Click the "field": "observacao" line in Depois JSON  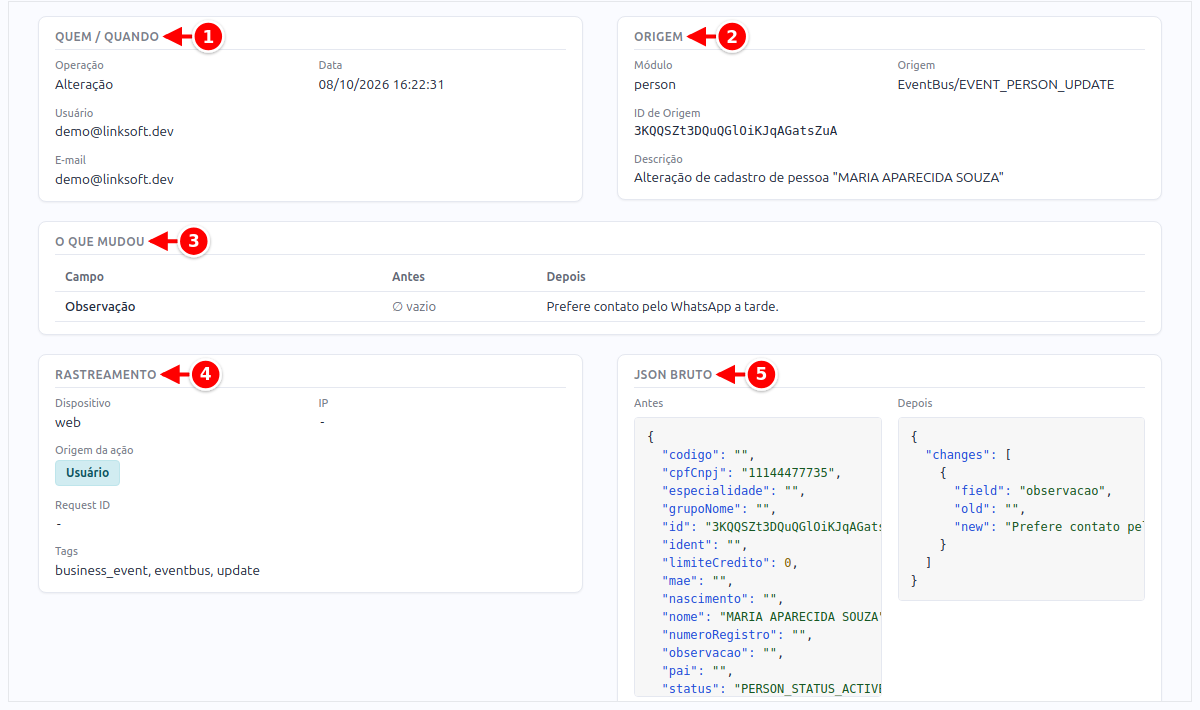1033,491
